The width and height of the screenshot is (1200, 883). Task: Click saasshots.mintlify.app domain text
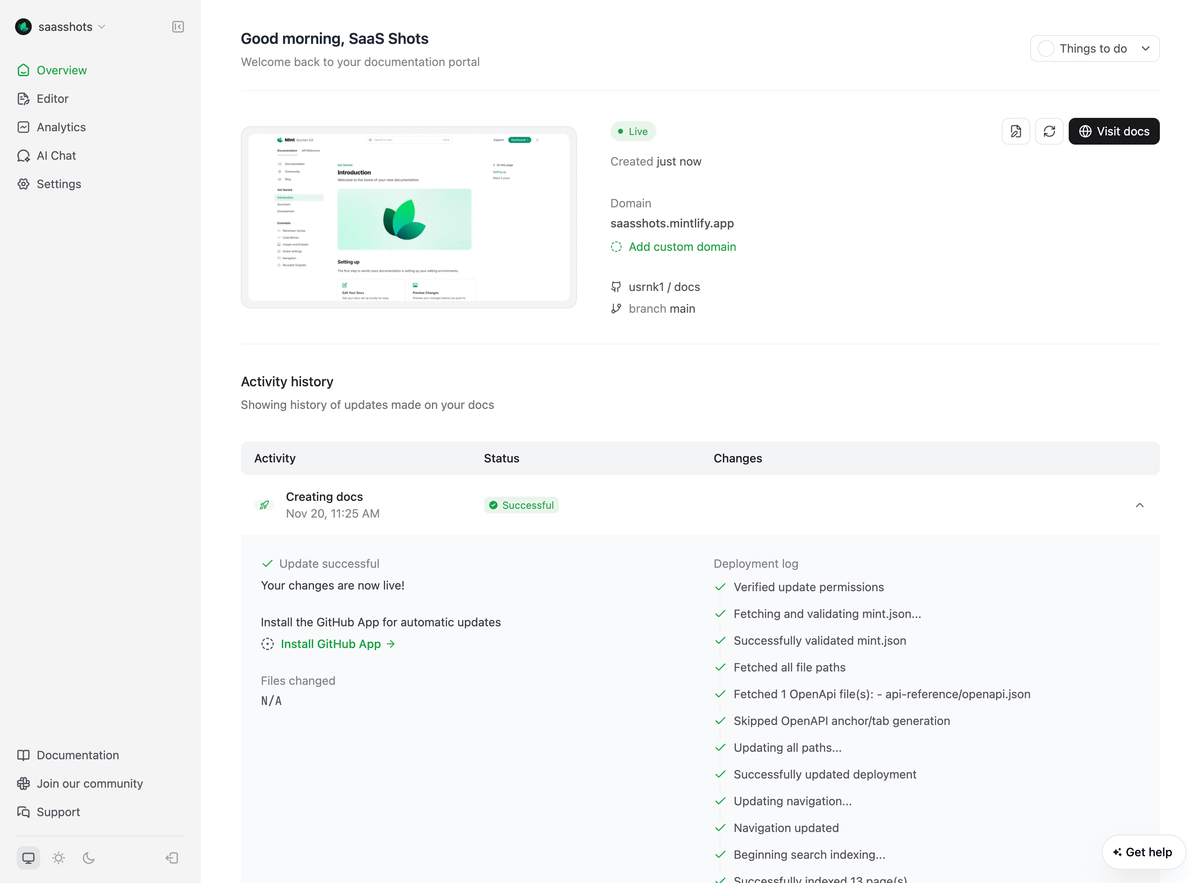(672, 223)
